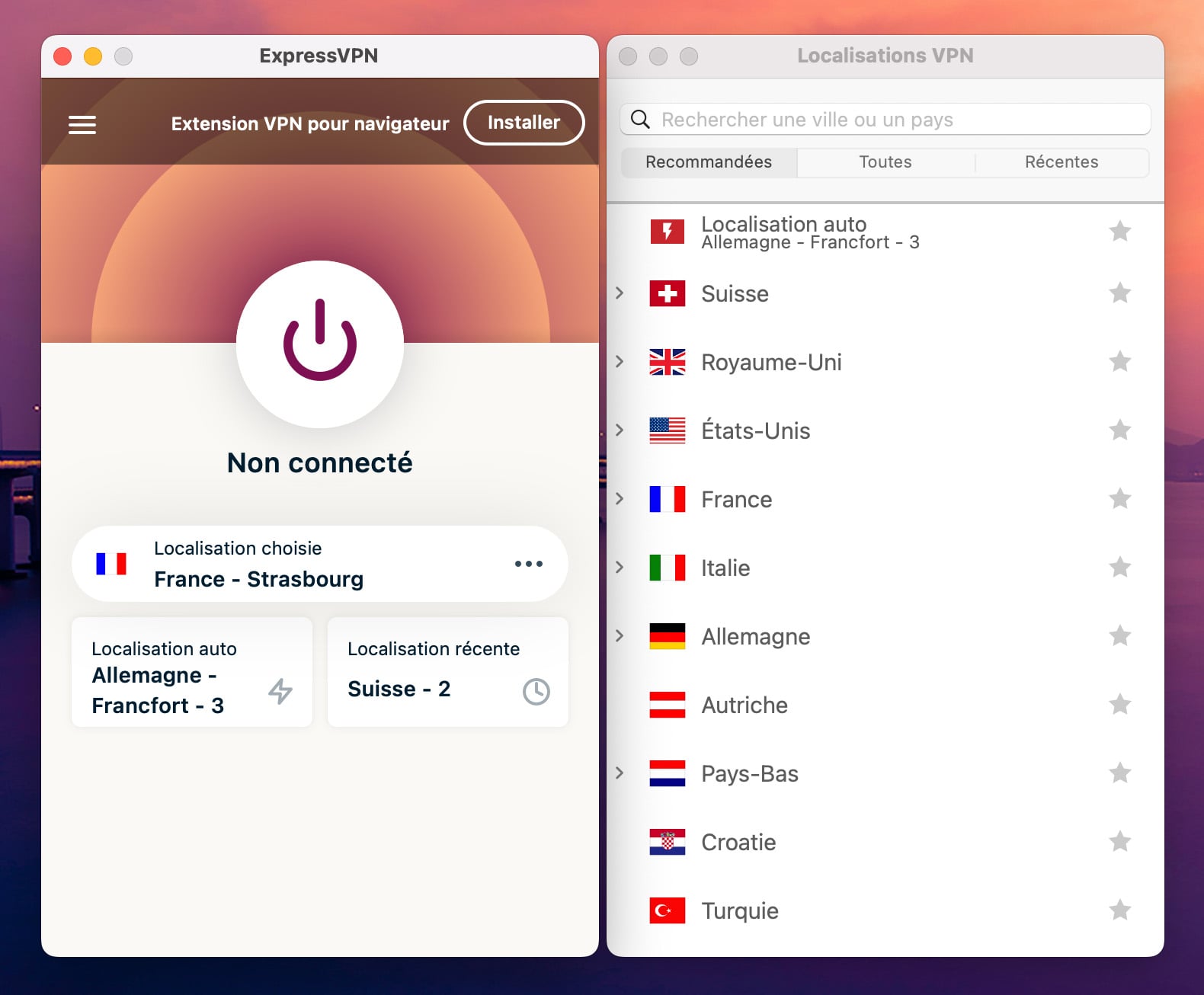Click the French flag icon in locations list
The image size is (1204, 995).
coord(668,499)
